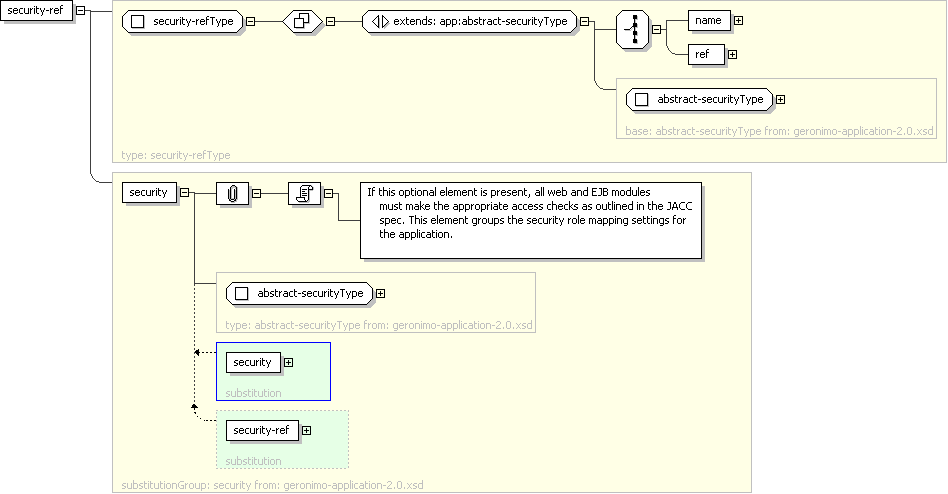Select the security-ref root element box

click(36, 11)
